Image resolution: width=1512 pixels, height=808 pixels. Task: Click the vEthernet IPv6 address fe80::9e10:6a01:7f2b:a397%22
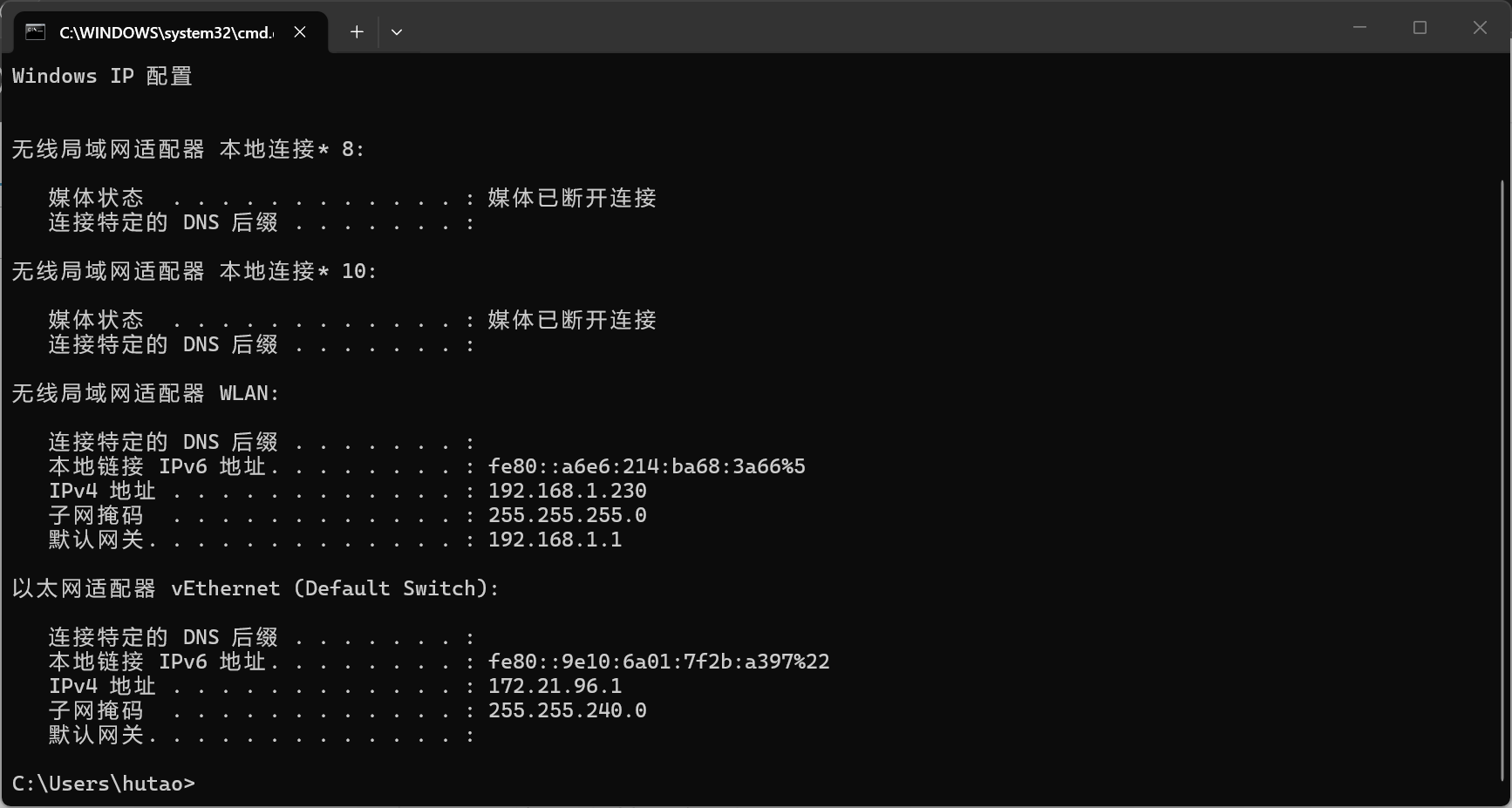(658, 662)
